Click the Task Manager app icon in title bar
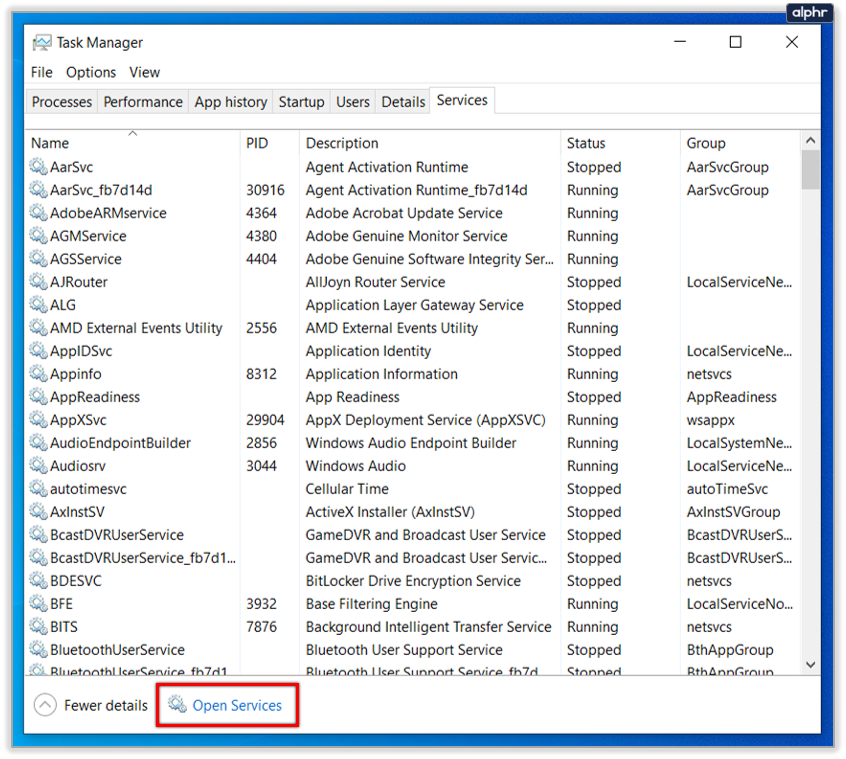This screenshot has height=759, width=846. pos(42,43)
